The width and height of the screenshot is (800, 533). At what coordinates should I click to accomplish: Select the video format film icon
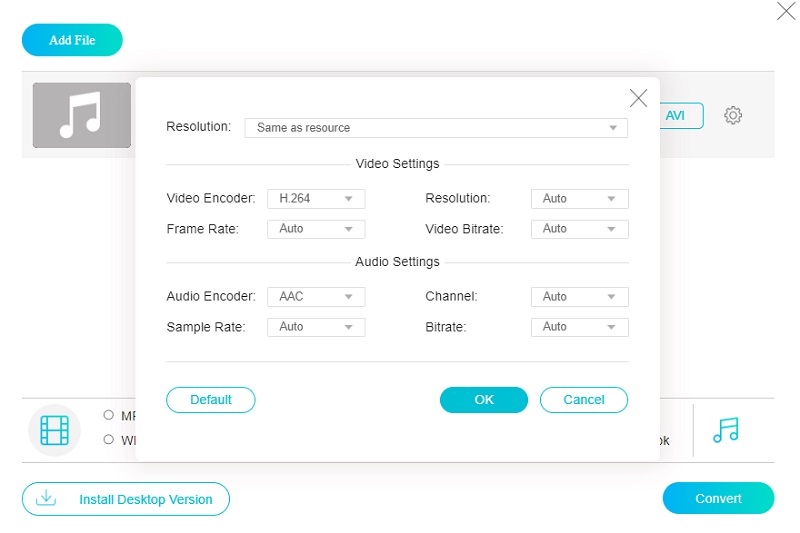click(x=54, y=430)
